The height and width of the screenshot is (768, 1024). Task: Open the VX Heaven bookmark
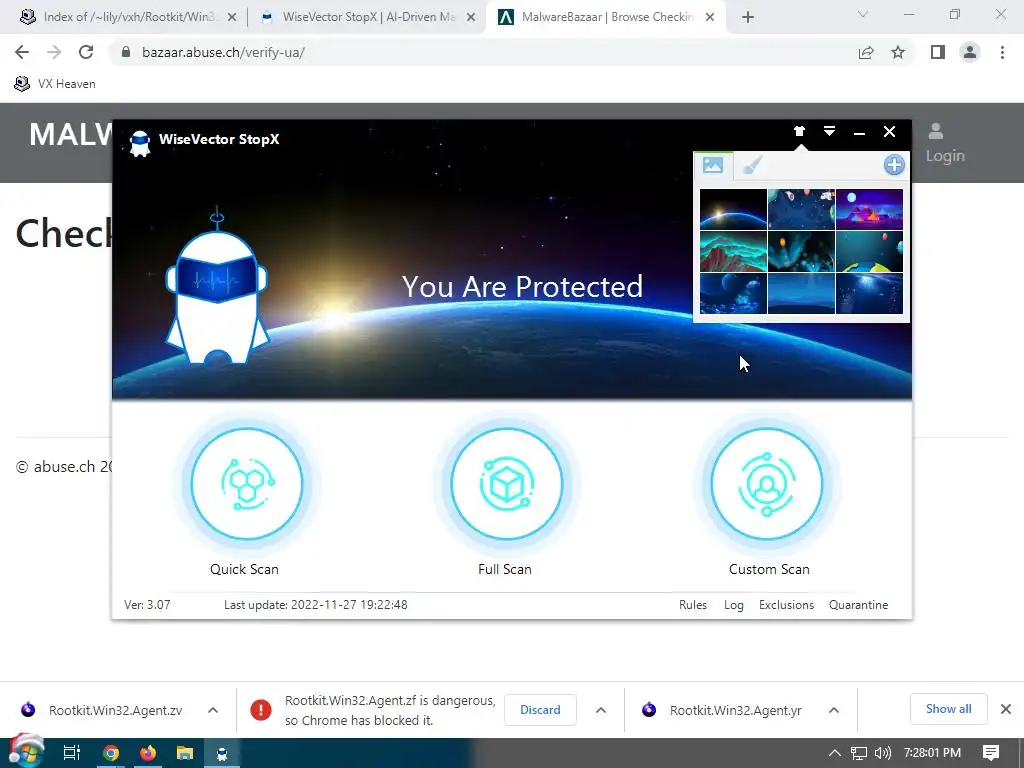pyautogui.click(x=55, y=84)
